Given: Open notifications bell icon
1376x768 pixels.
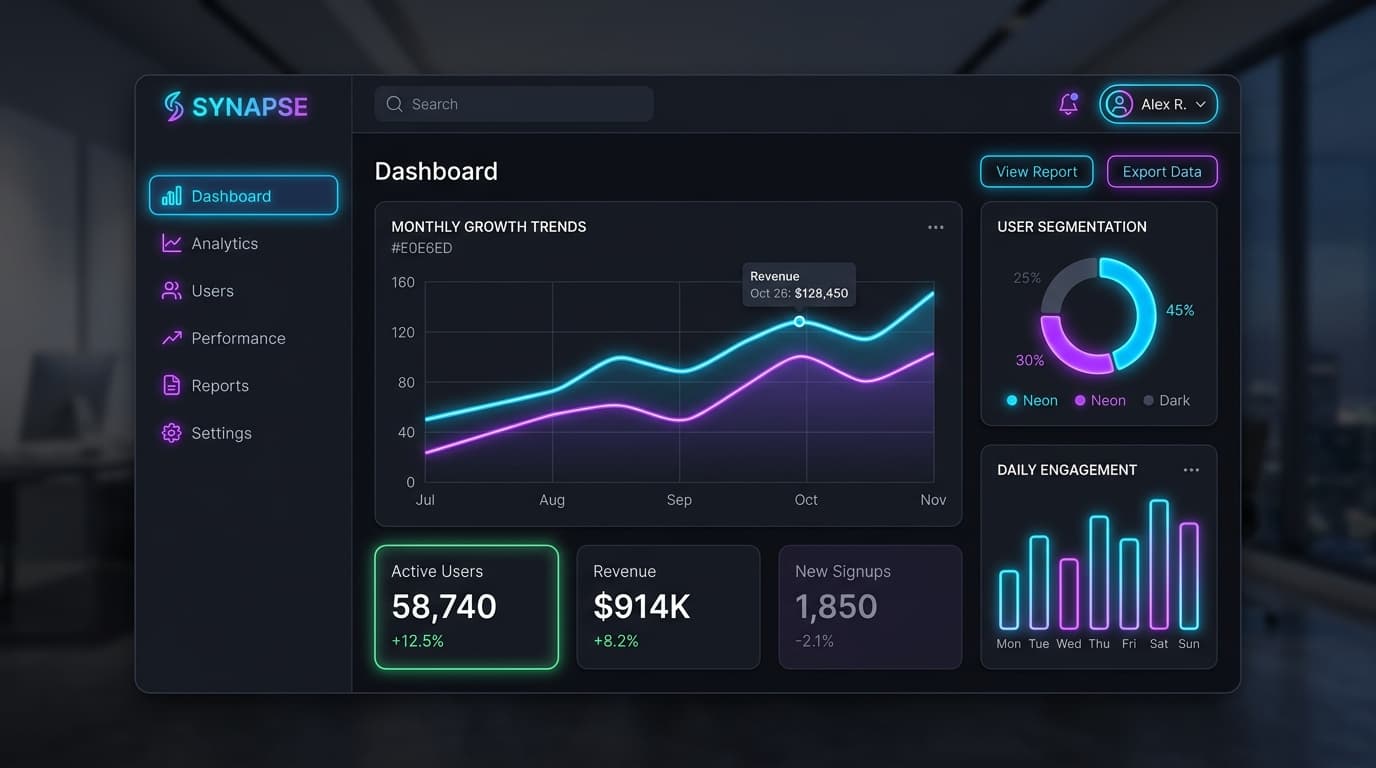Looking at the screenshot, I should pyautogui.click(x=1068, y=104).
